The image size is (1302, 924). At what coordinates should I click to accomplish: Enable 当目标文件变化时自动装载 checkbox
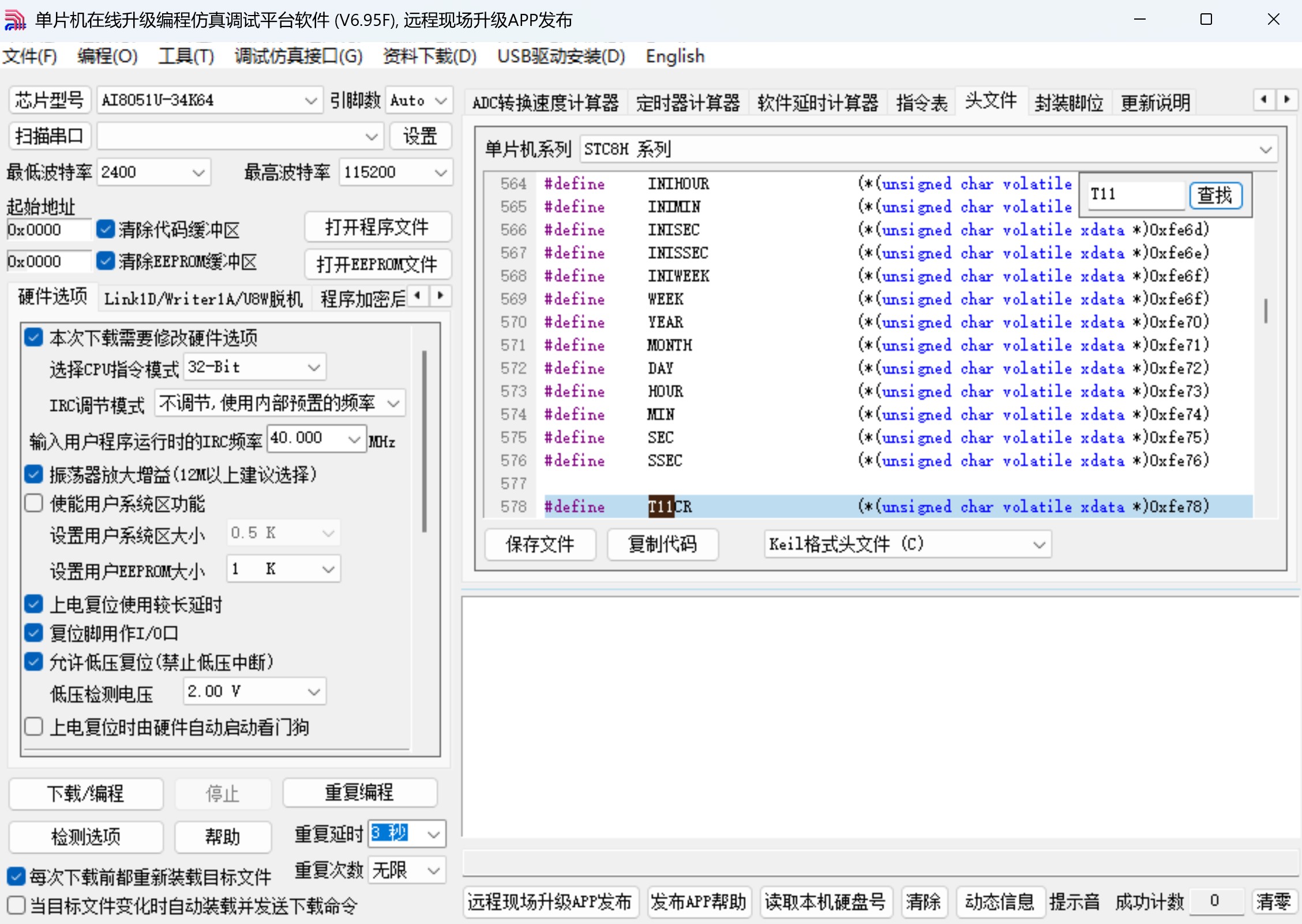16,905
